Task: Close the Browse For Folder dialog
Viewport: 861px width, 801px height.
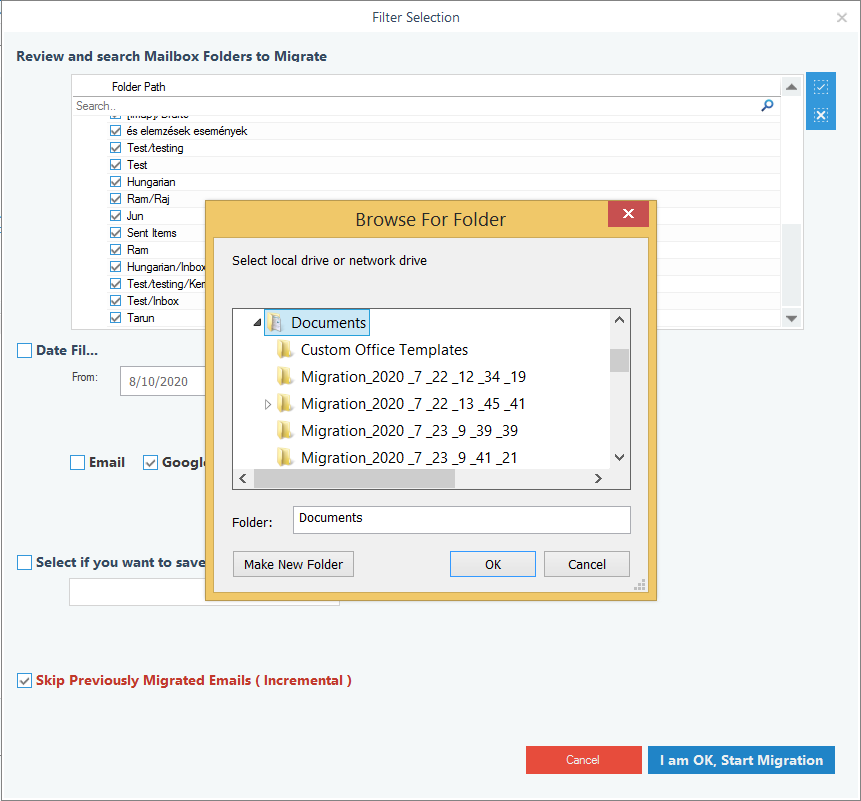Action: 628,214
